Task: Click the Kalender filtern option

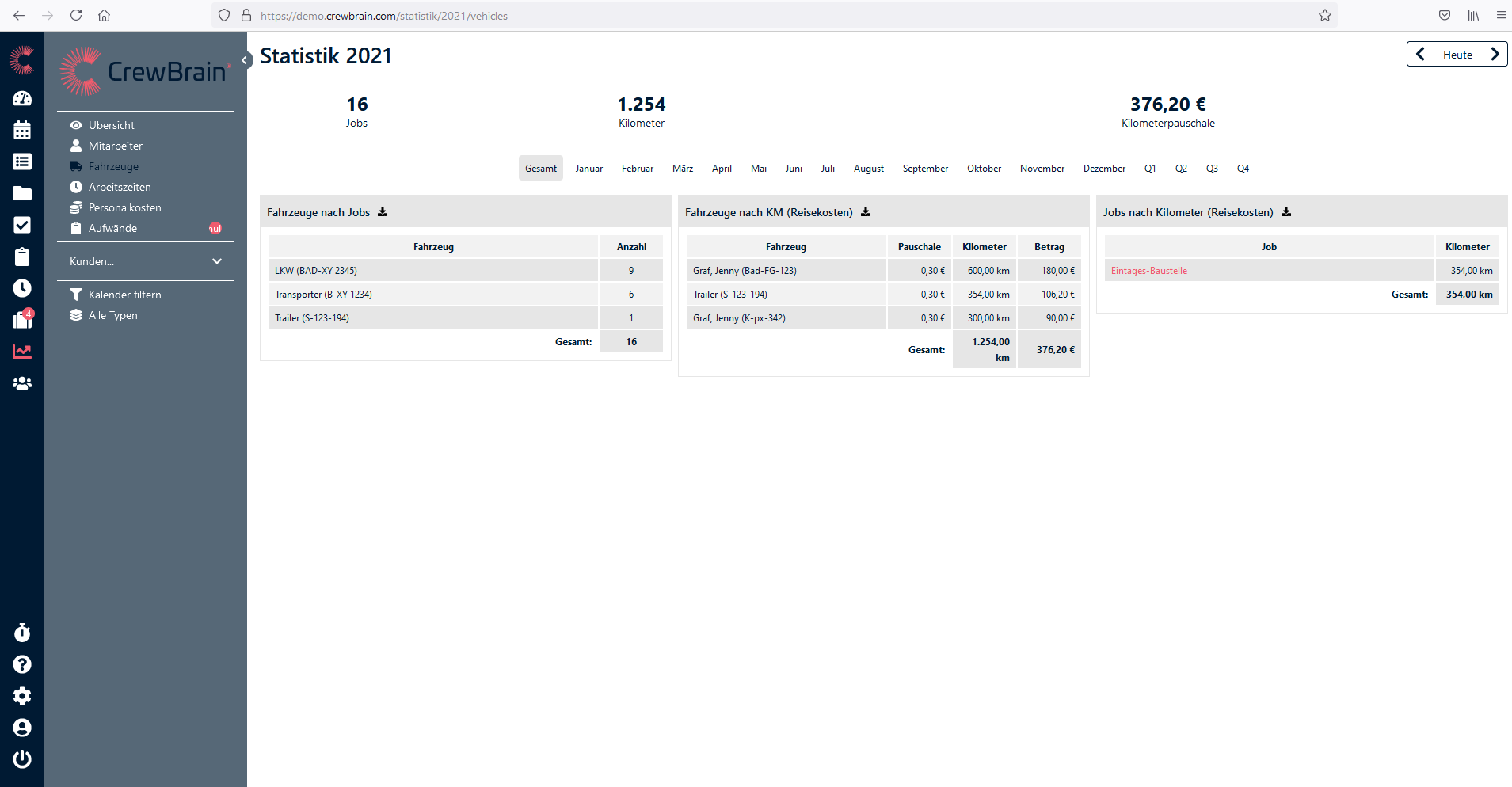Action: coord(124,295)
